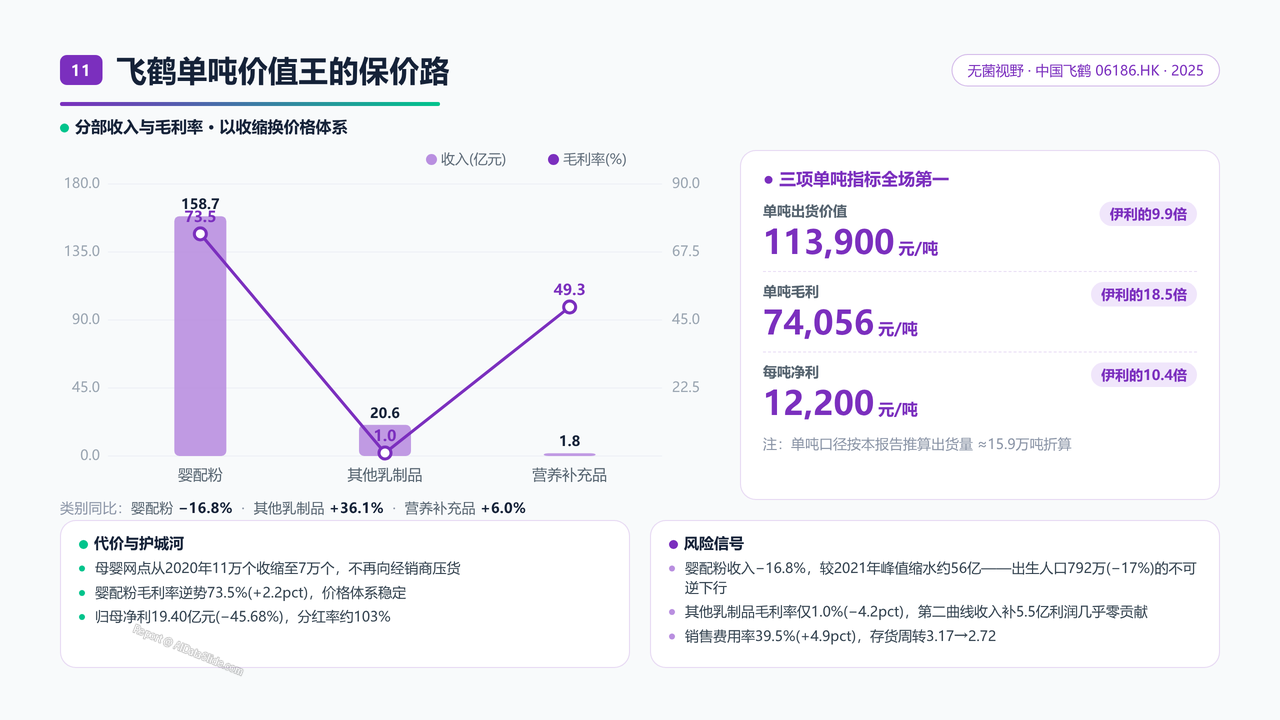This screenshot has width=1280, height=720.
Task: Click the bullet about 销售费用率39.5%
Action: (840, 636)
